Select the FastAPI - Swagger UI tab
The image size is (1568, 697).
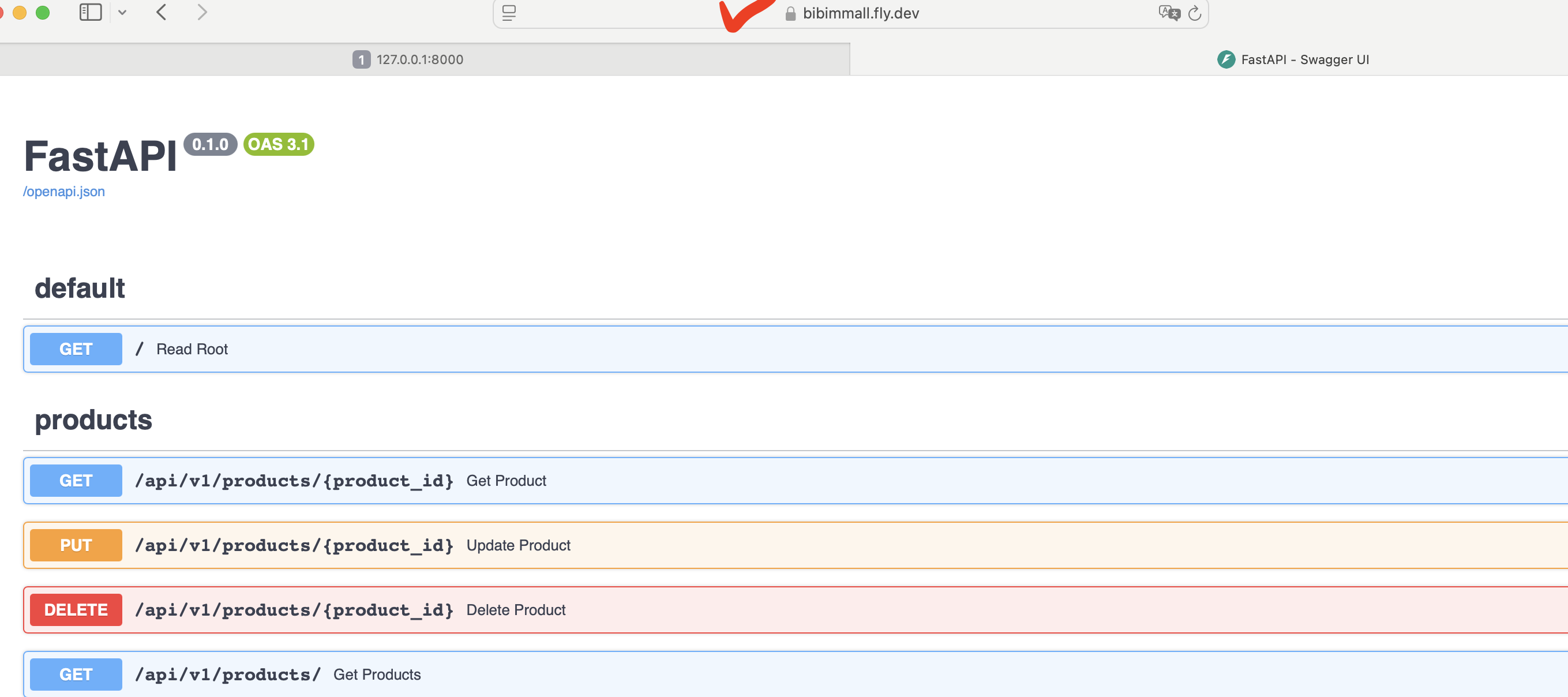(x=1304, y=59)
